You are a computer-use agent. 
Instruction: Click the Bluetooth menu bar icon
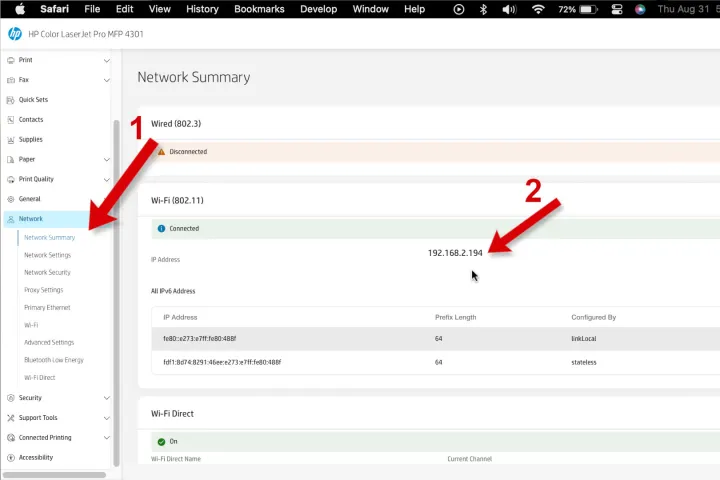(483, 9)
